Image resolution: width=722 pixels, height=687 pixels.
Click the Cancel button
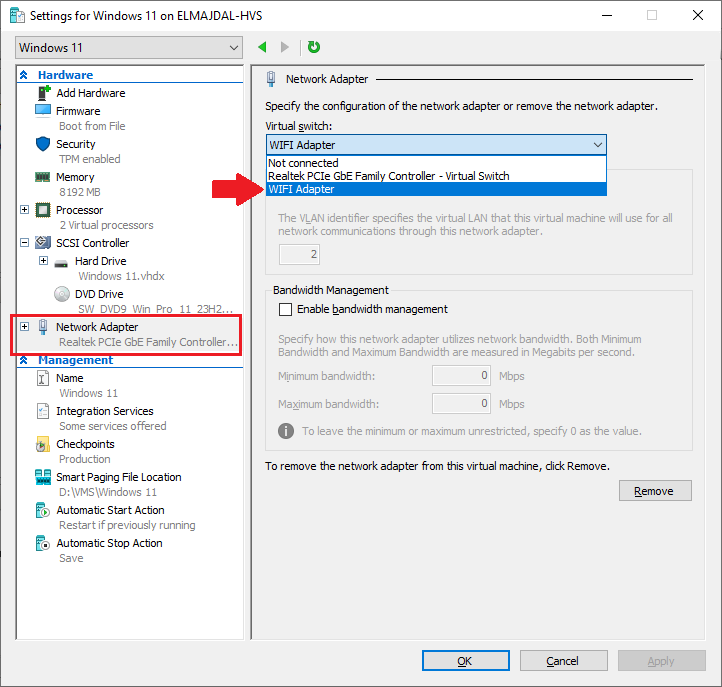[564, 661]
